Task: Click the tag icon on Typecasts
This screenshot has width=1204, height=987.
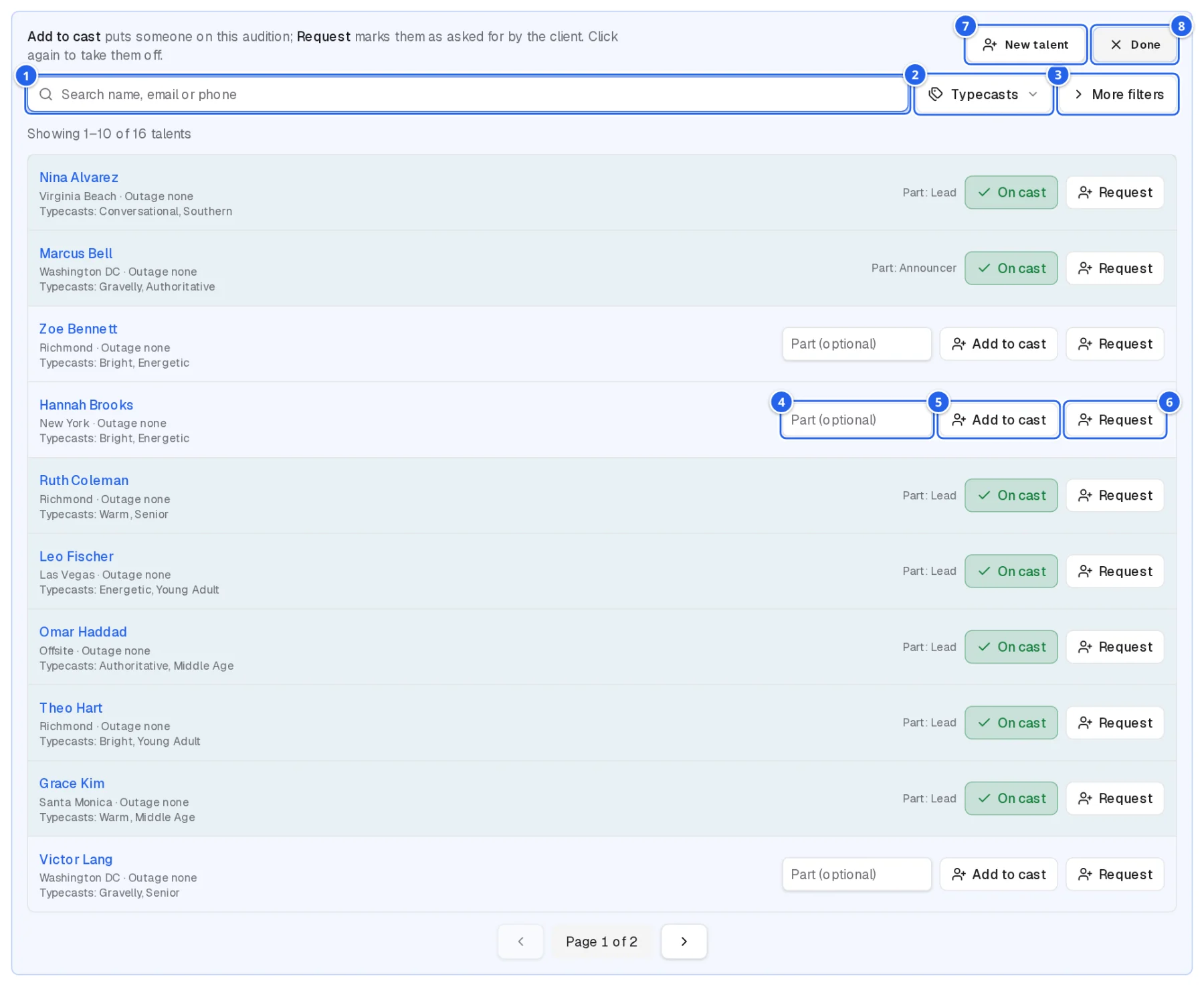Action: [x=936, y=94]
